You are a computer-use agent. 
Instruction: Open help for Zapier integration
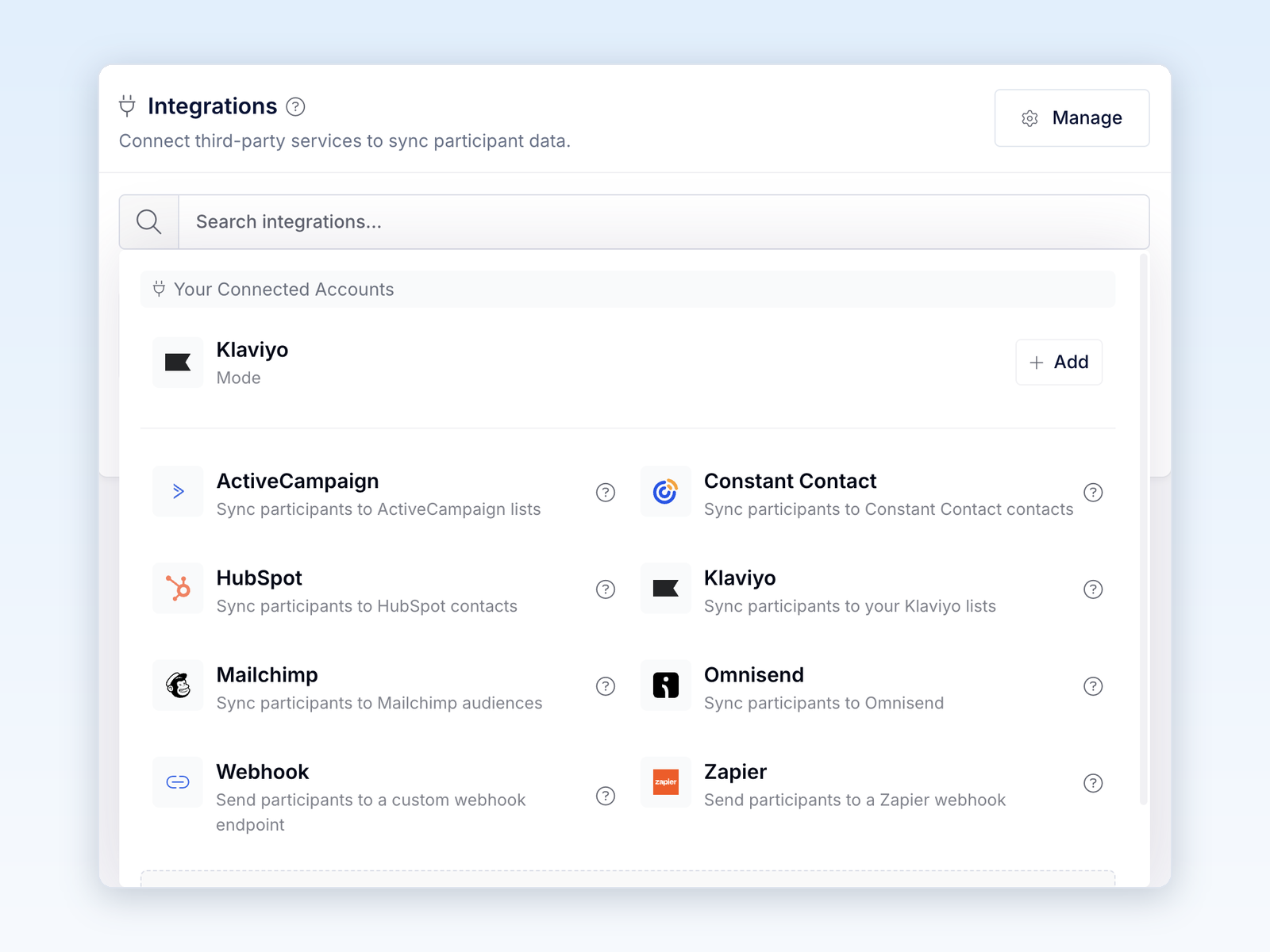1093,783
